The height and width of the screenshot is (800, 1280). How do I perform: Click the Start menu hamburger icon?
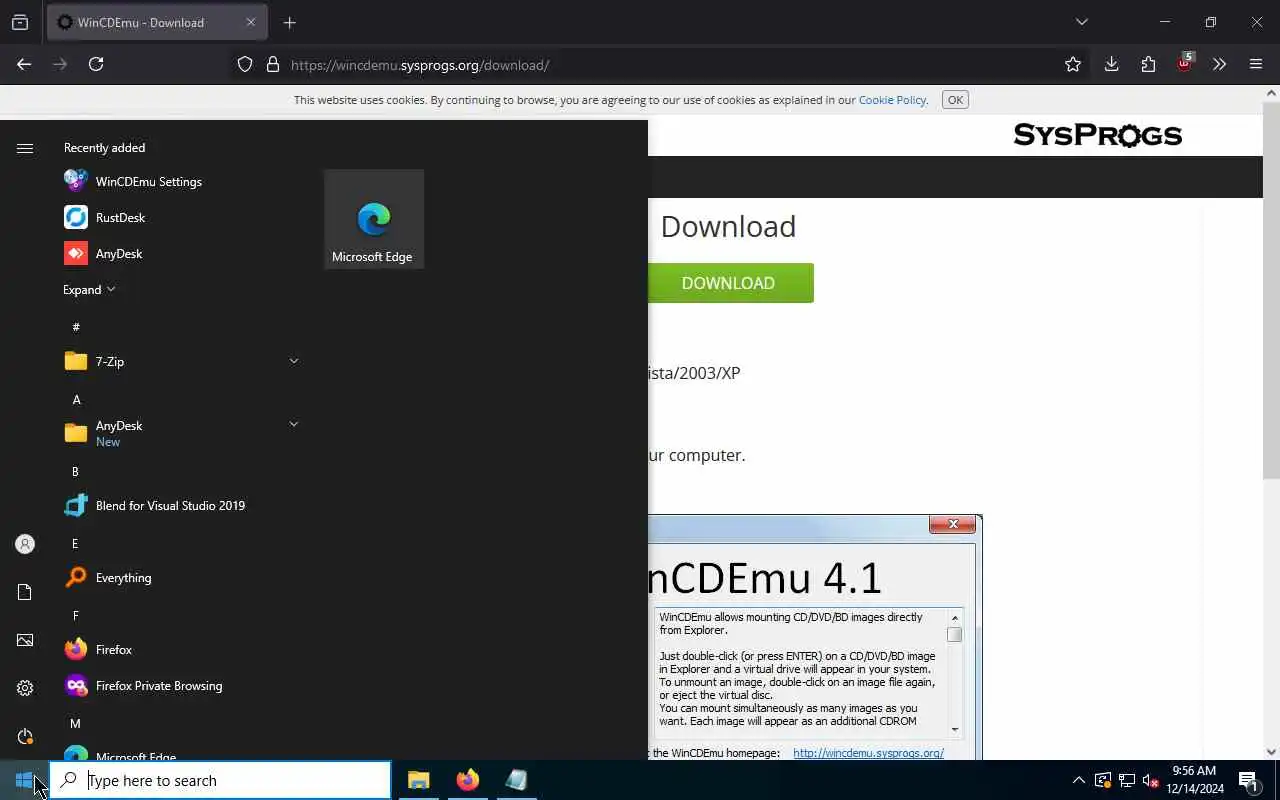click(x=25, y=148)
